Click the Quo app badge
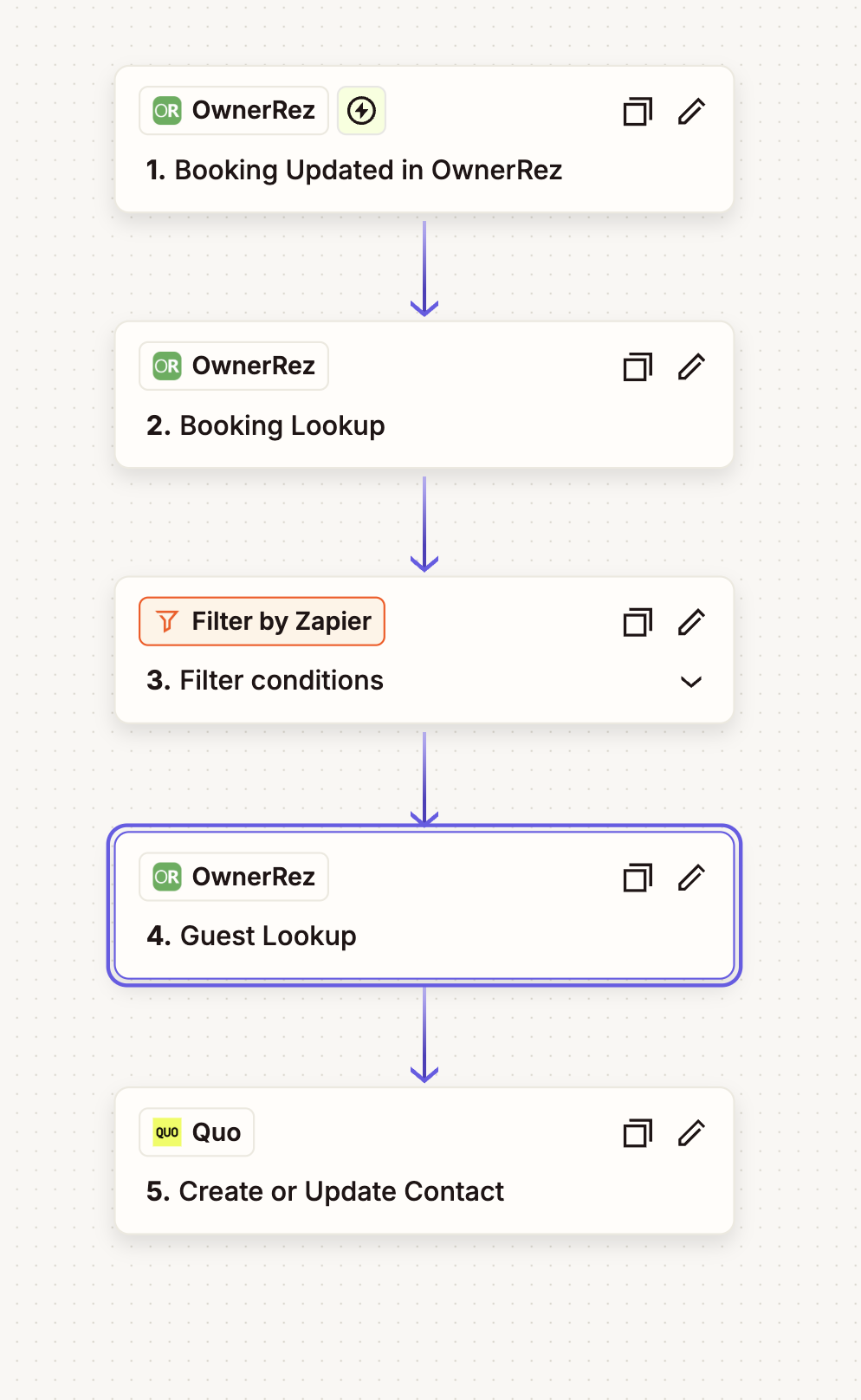 197,1132
